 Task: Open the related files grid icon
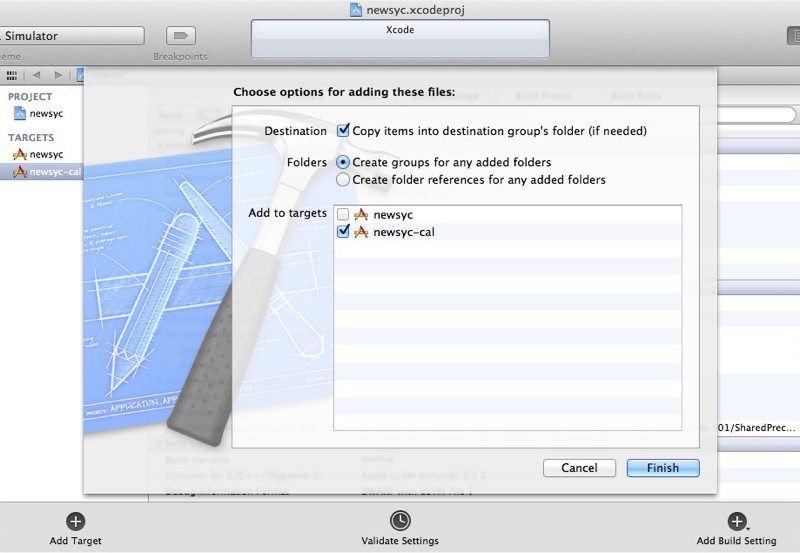point(12,75)
